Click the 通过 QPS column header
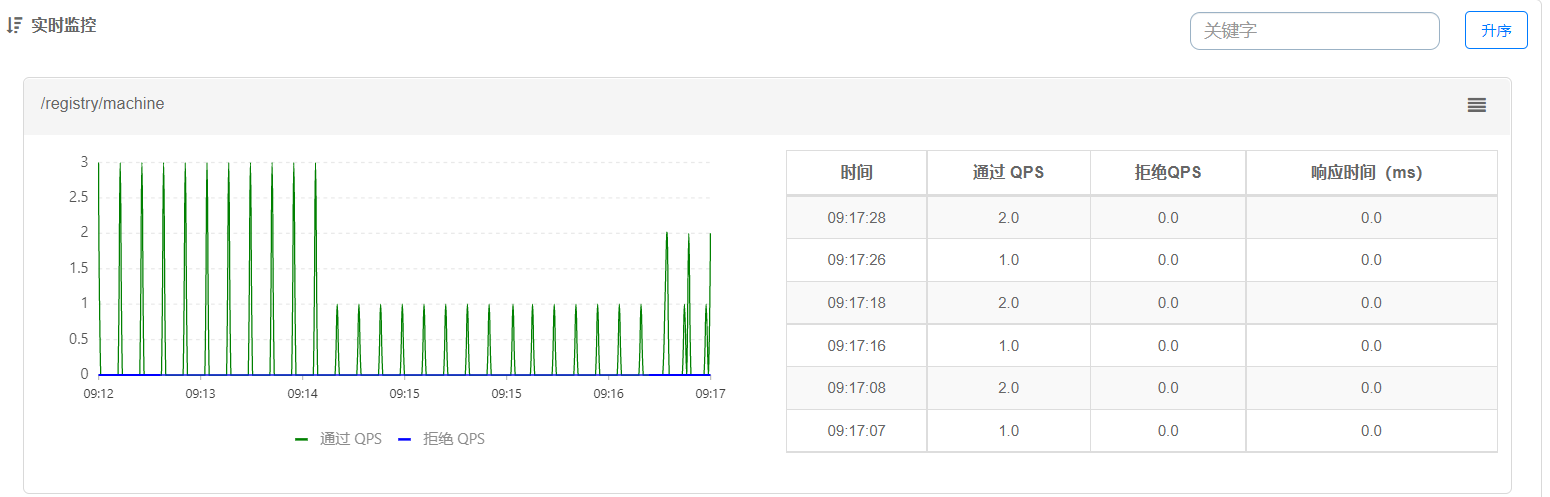 tap(1008, 173)
